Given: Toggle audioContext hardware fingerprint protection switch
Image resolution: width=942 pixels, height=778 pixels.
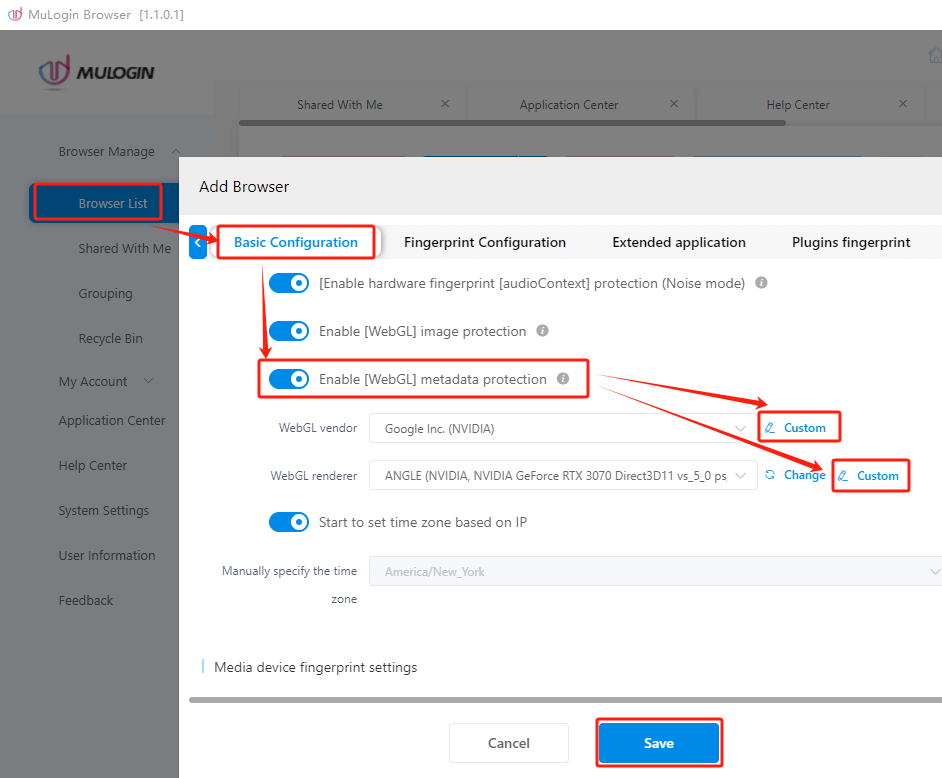Looking at the screenshot, I should click(x=289, y=283).
